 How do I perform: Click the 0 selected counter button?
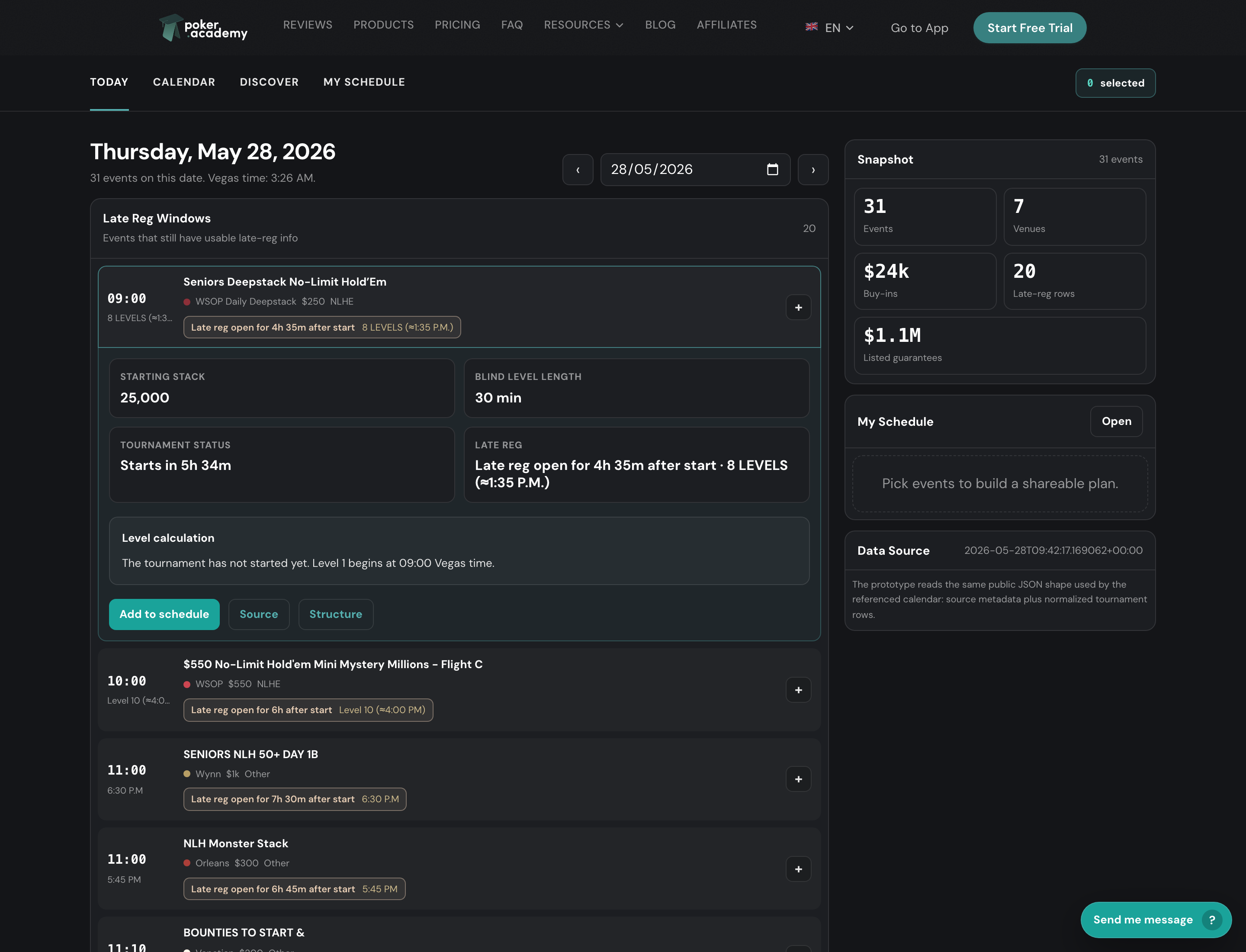[1115, 83]
